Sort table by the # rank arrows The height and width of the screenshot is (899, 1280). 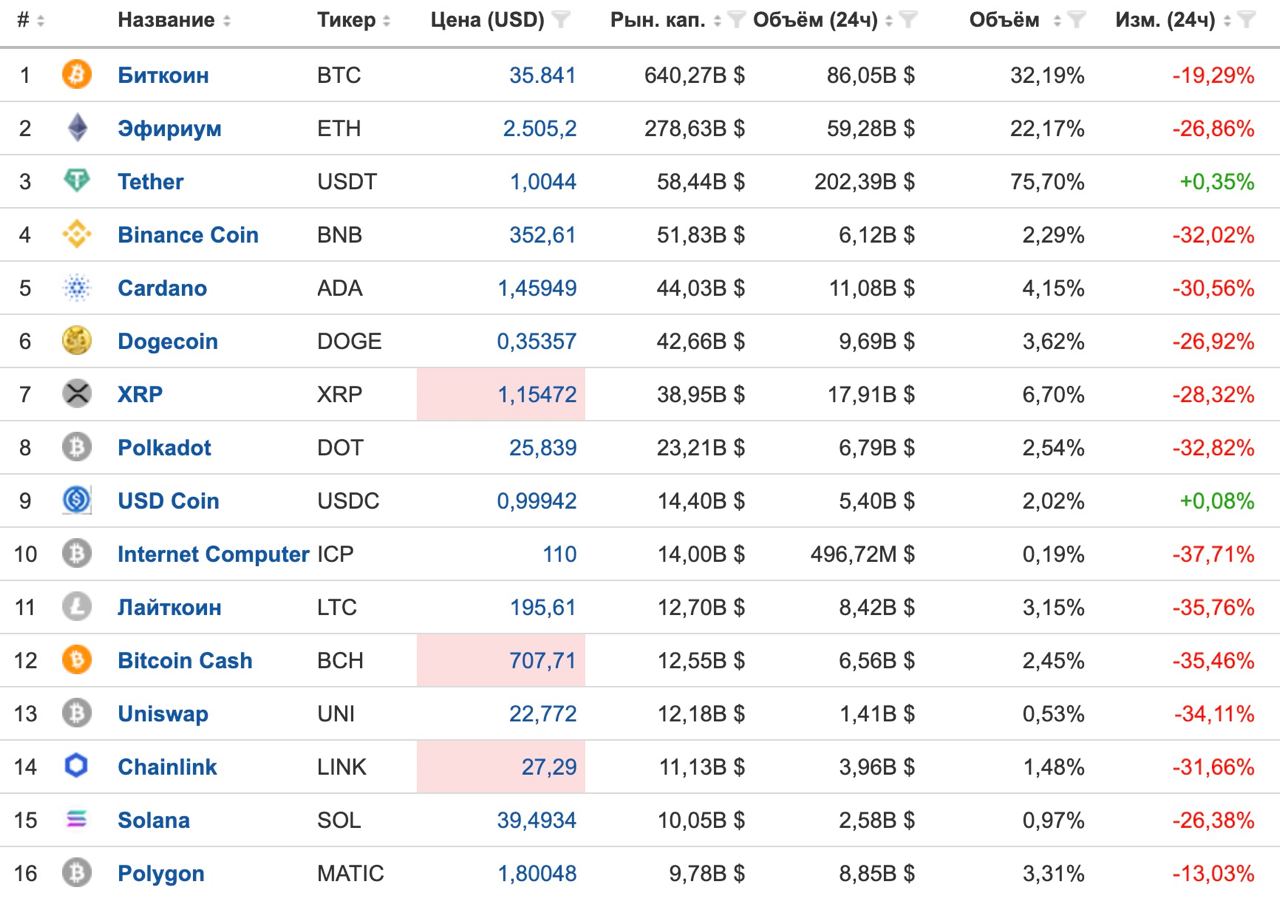[41, 21]
